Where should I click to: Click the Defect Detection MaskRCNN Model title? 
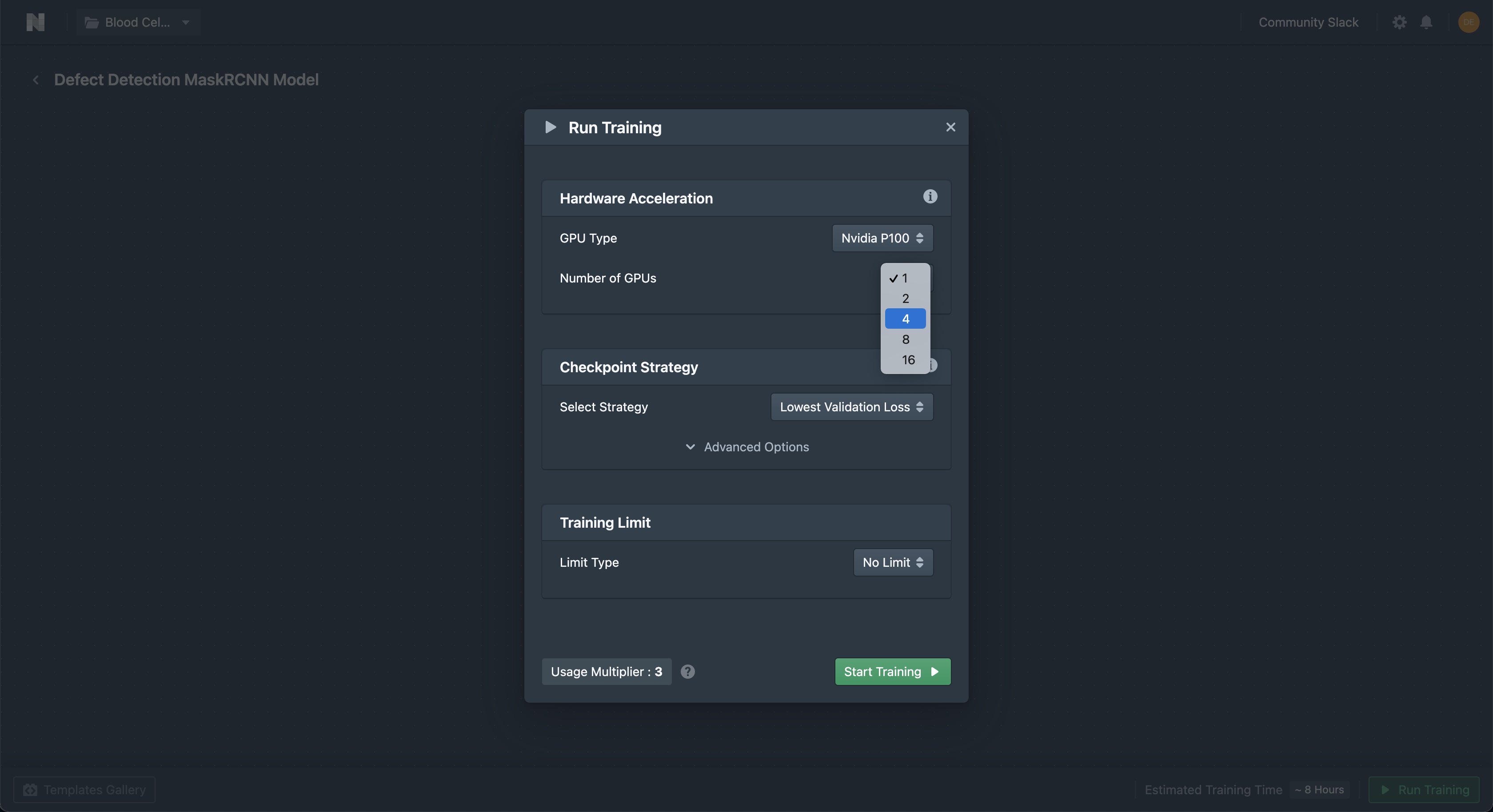[186, 80]
